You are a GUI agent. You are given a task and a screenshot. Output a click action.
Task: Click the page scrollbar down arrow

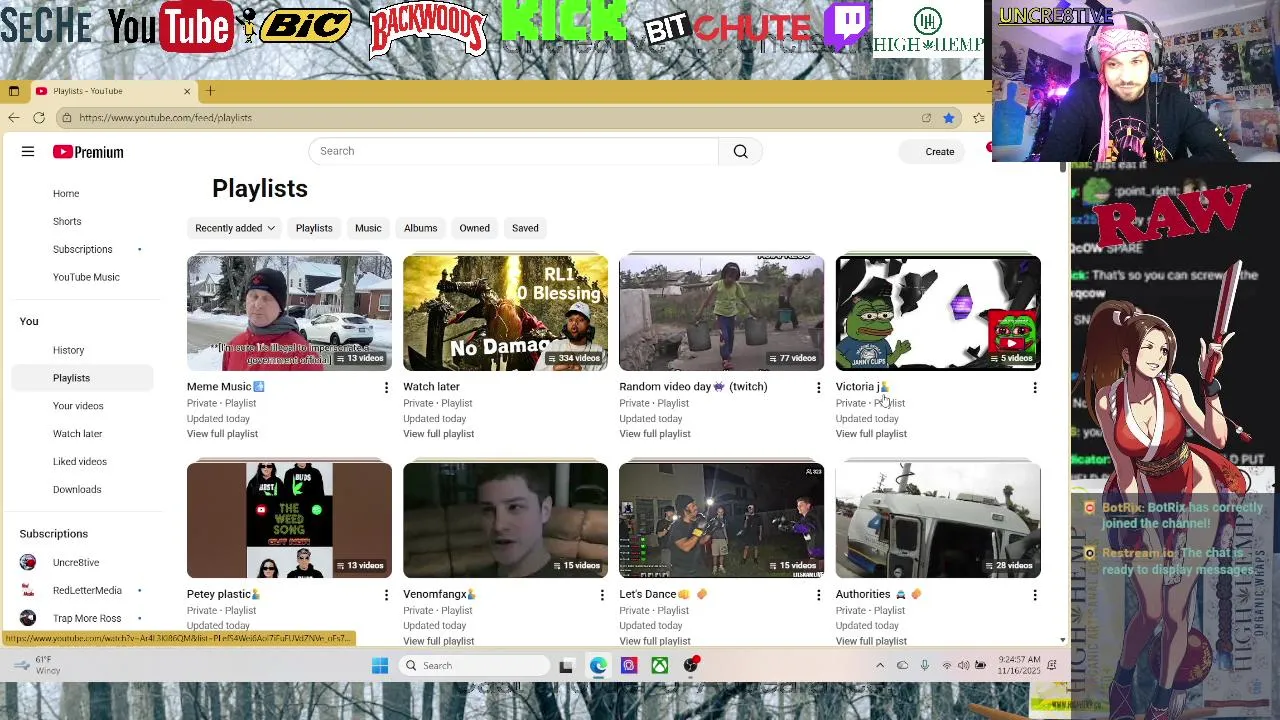click(x=1062, y=640)
